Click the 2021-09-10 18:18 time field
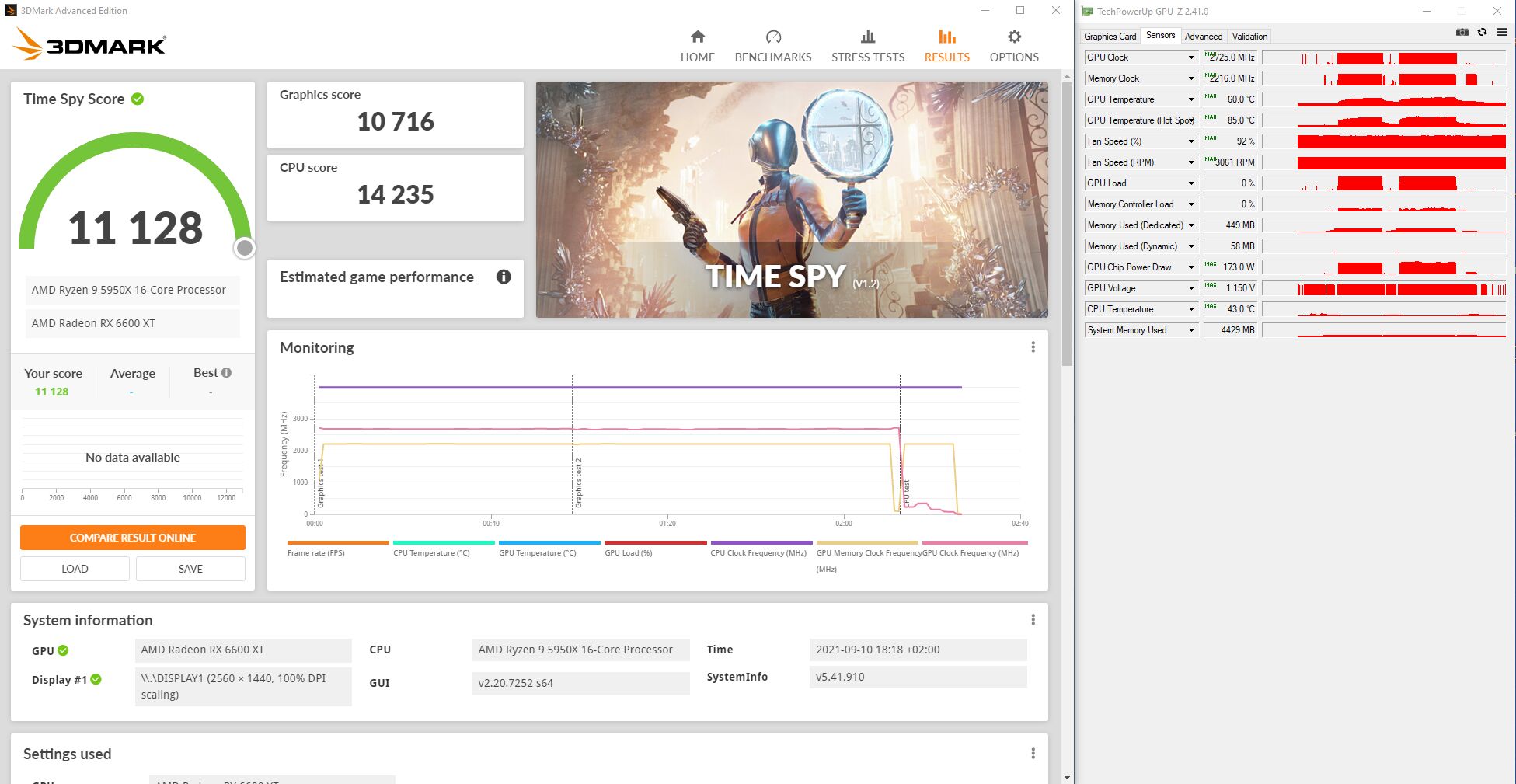This screenshot has width=1516, height=784. (x=918, y=650)
